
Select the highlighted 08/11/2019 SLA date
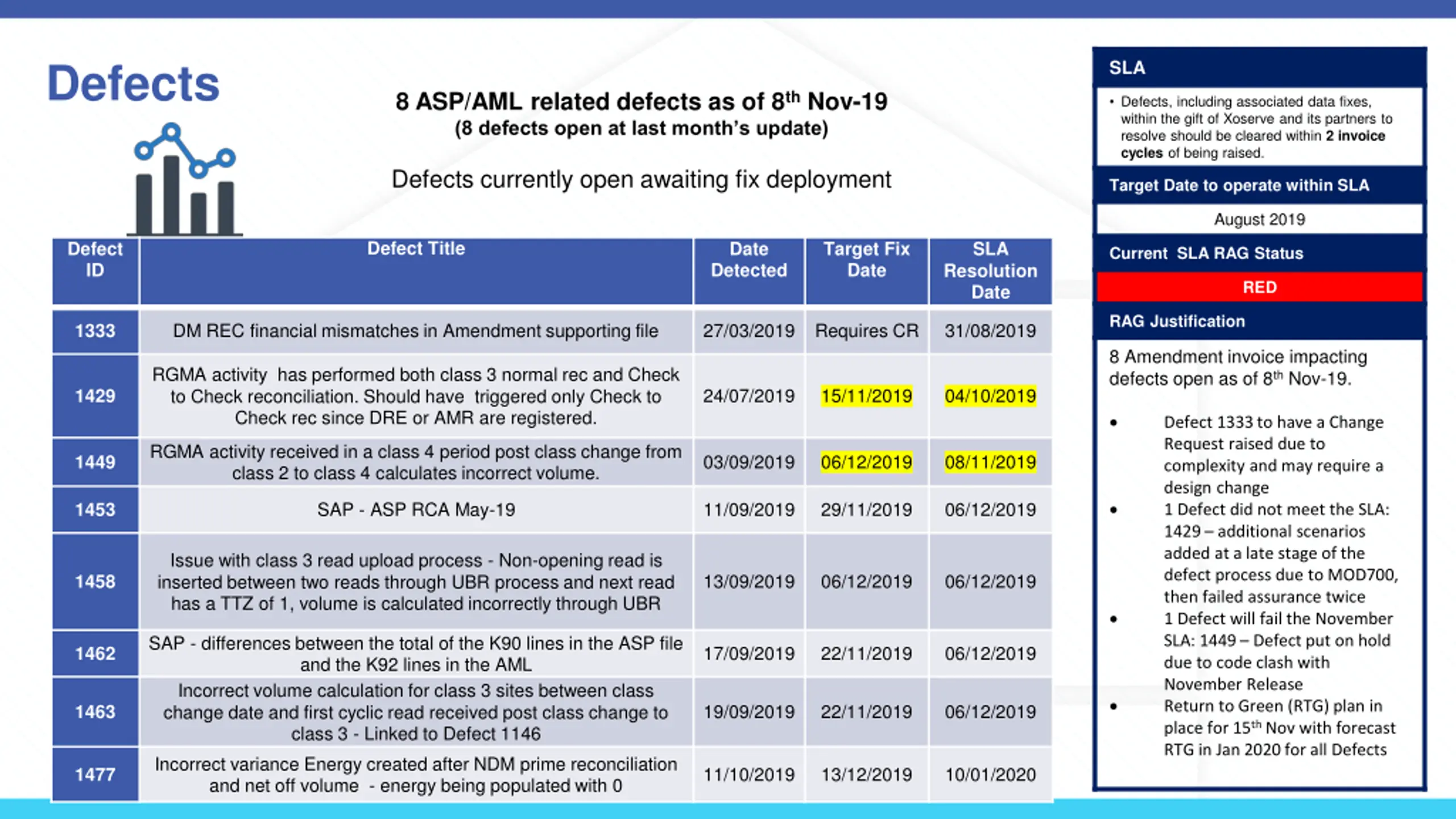[990, 462]
